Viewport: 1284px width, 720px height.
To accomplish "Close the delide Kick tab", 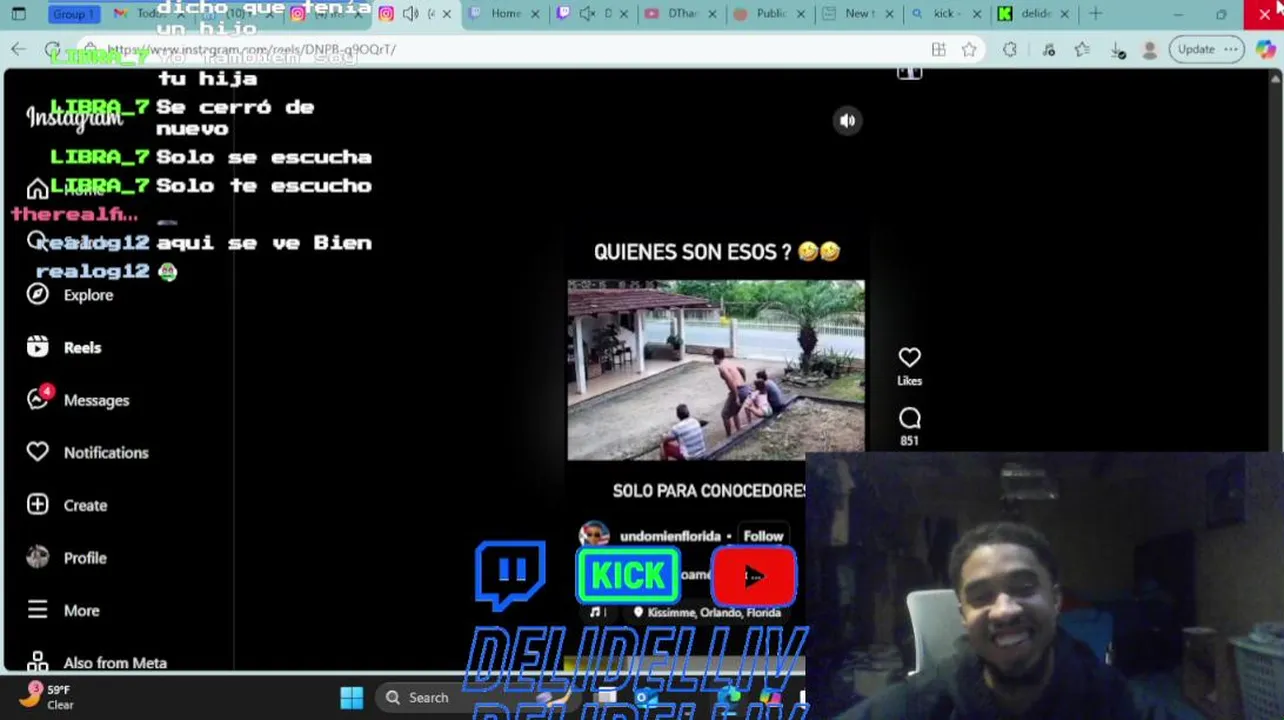I will (1064, 14).
